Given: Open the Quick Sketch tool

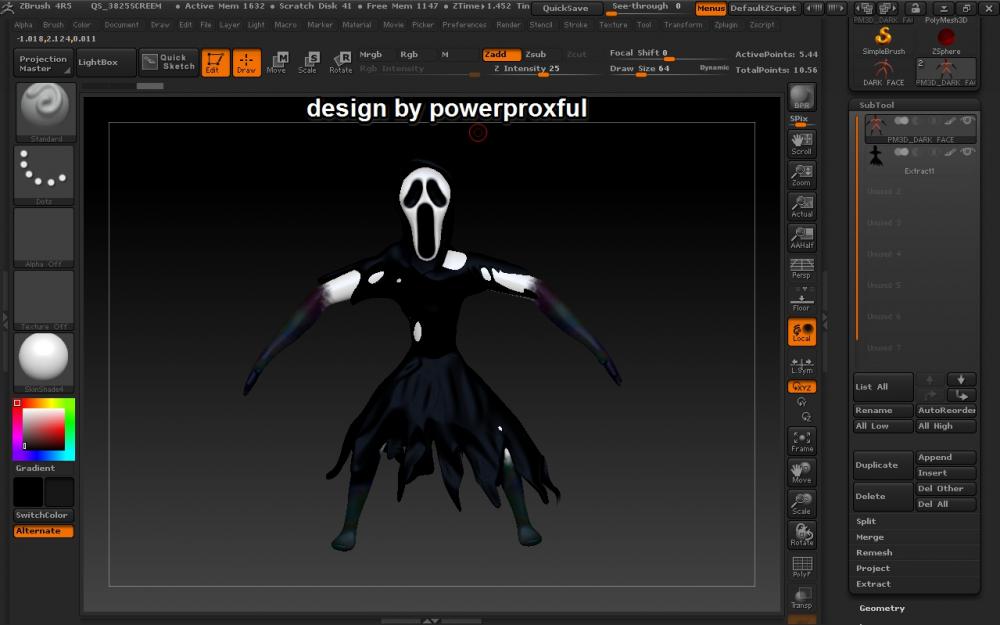Looking at the screenshot, I should click(169, 62).
